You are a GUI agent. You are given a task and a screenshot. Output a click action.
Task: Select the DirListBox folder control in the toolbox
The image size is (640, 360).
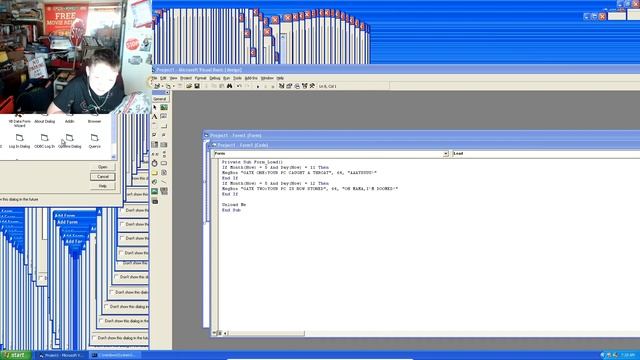coord(155,173)
